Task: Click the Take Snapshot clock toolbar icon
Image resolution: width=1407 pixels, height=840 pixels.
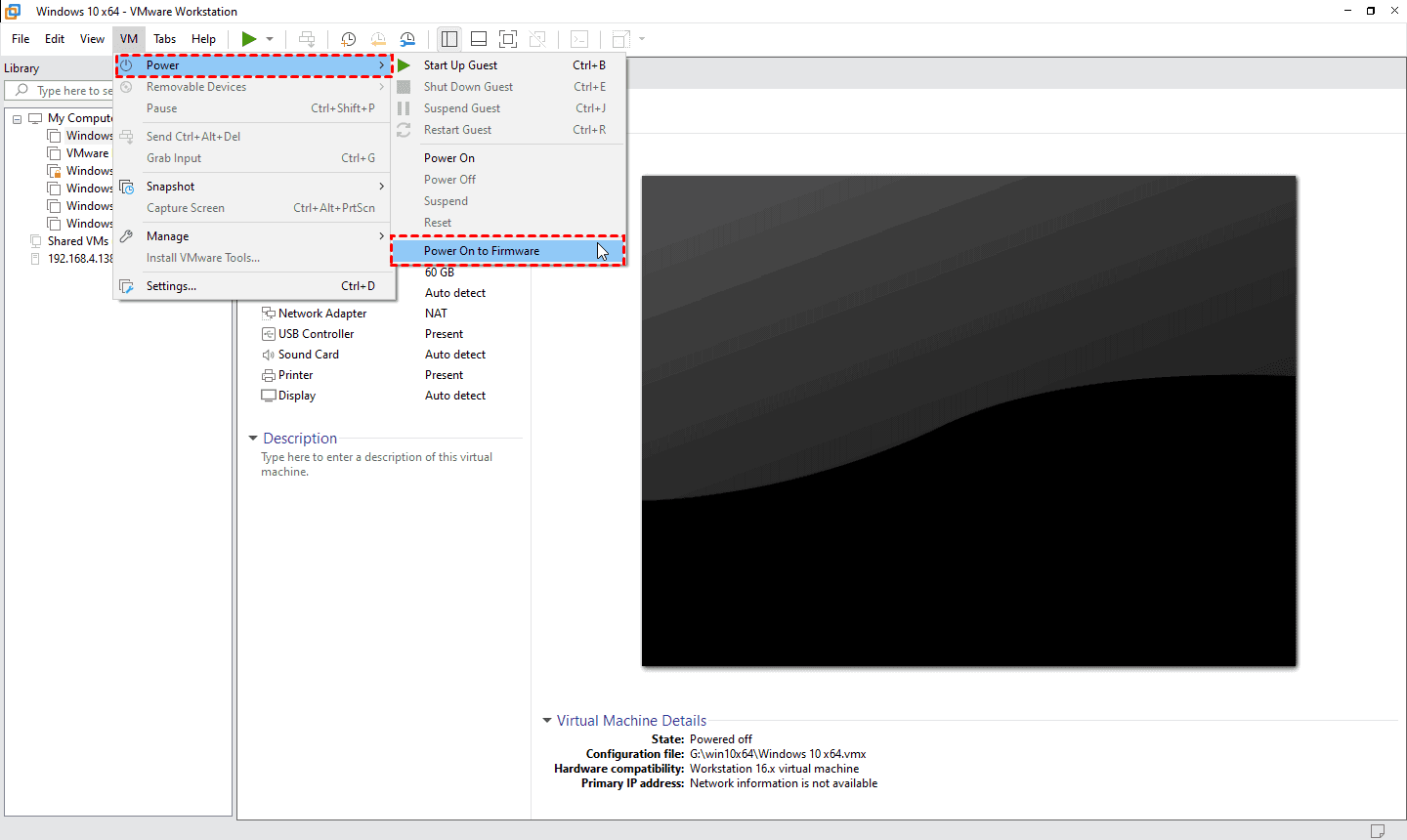Action: click(348, 39)
